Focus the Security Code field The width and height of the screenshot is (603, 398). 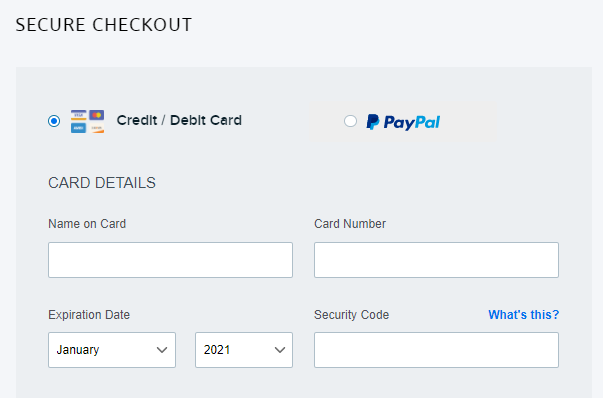coord(436,350)
